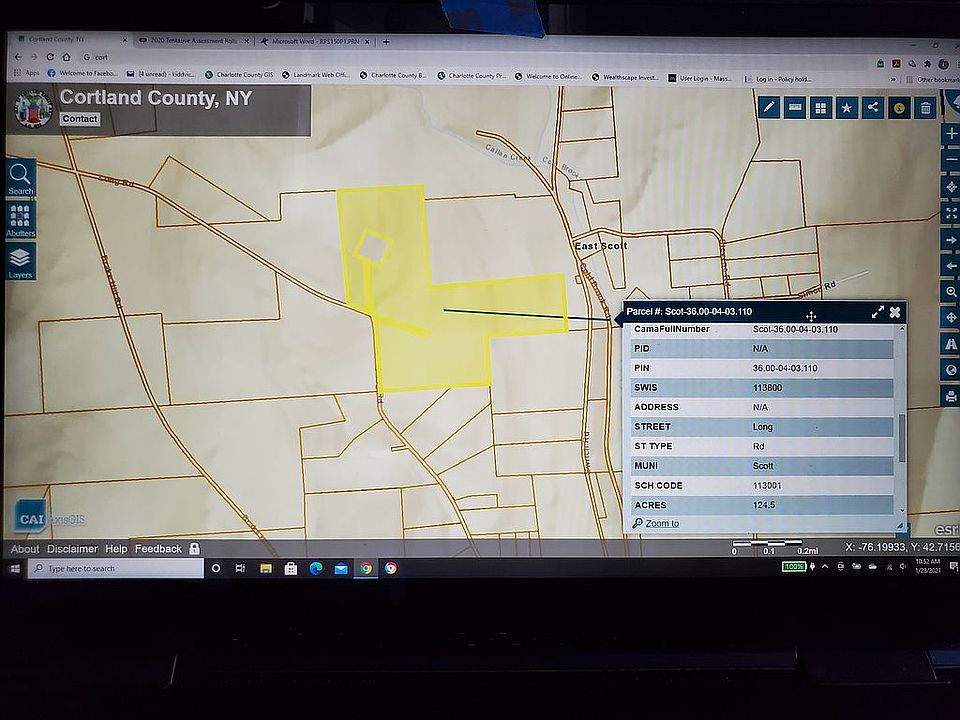
Task: Open the About link
Action: 24,549
